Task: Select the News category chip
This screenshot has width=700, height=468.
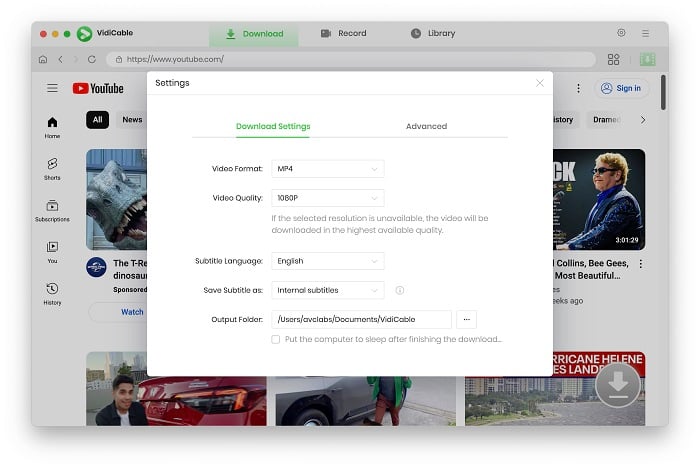Action: click(132, 120)
